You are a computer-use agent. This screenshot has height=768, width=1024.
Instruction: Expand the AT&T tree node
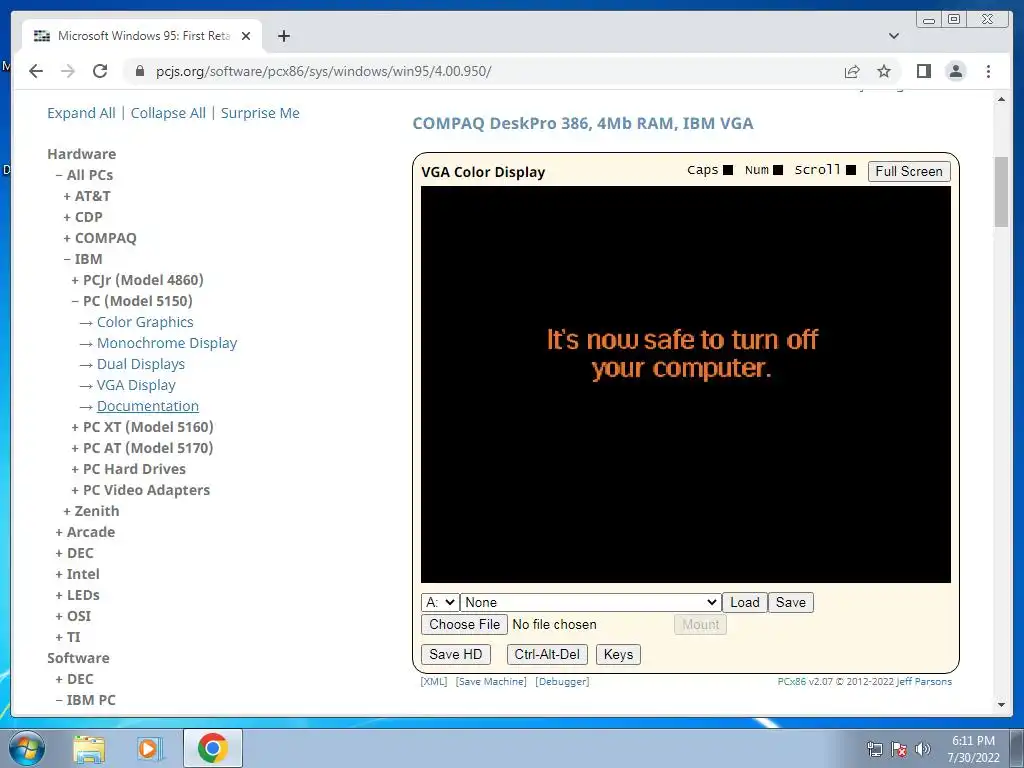click(87, 196)
